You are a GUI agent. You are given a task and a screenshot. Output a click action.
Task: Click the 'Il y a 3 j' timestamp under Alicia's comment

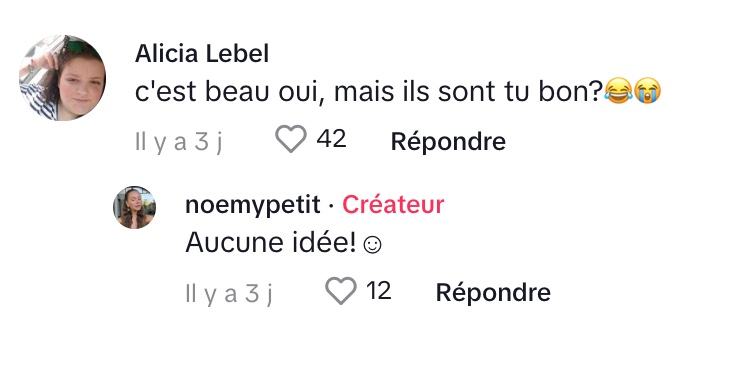(x=178, y=141)
